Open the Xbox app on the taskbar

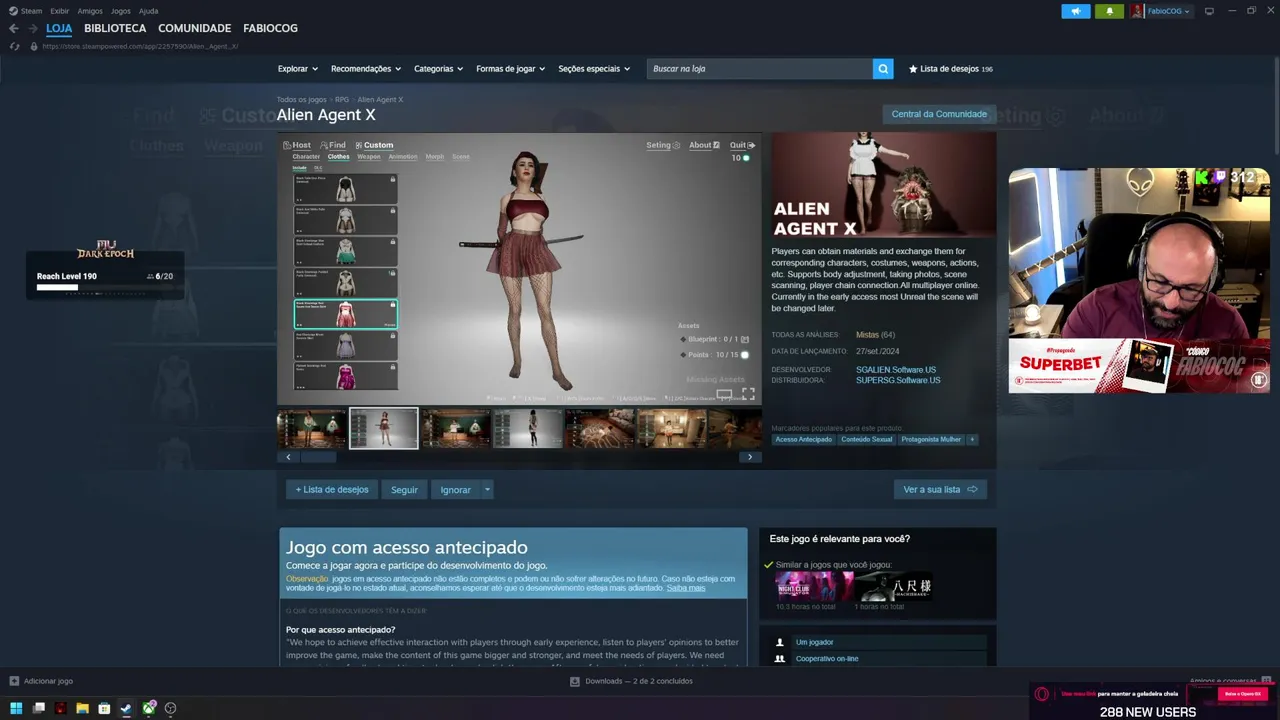pos(149,708)
